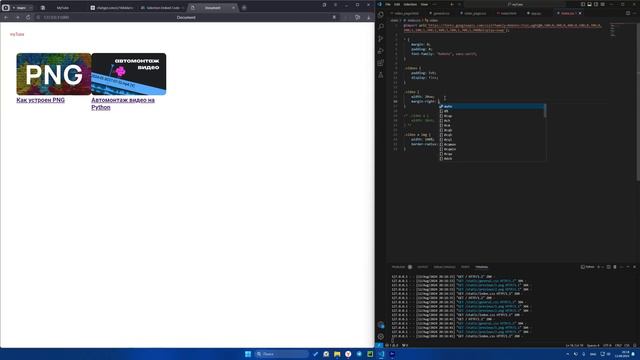
Task: Open the Accounts menu in VS Code
Action: (x=381, y=325)
